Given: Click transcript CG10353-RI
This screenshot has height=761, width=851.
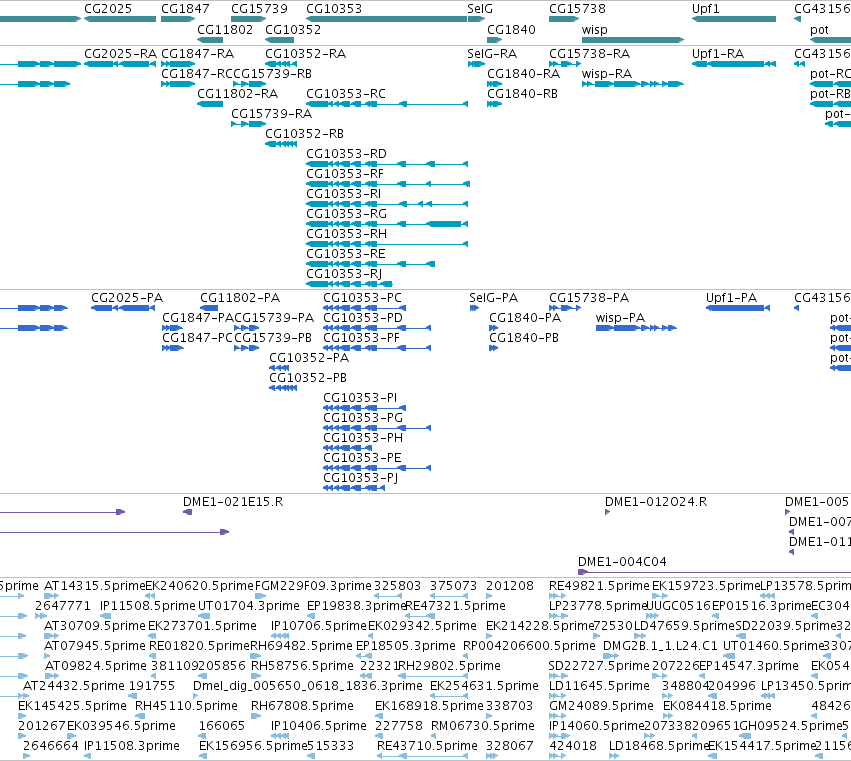Looking at the screenshot, I should [x=344, y=194].
